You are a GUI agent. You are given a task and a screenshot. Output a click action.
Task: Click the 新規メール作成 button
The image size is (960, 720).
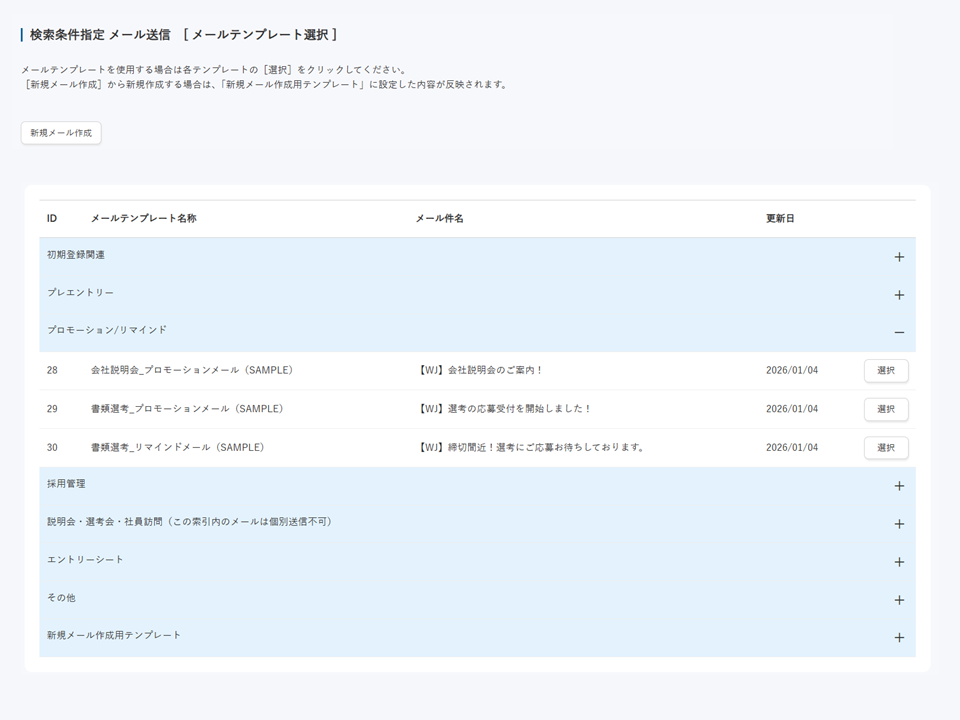[60, 132]
